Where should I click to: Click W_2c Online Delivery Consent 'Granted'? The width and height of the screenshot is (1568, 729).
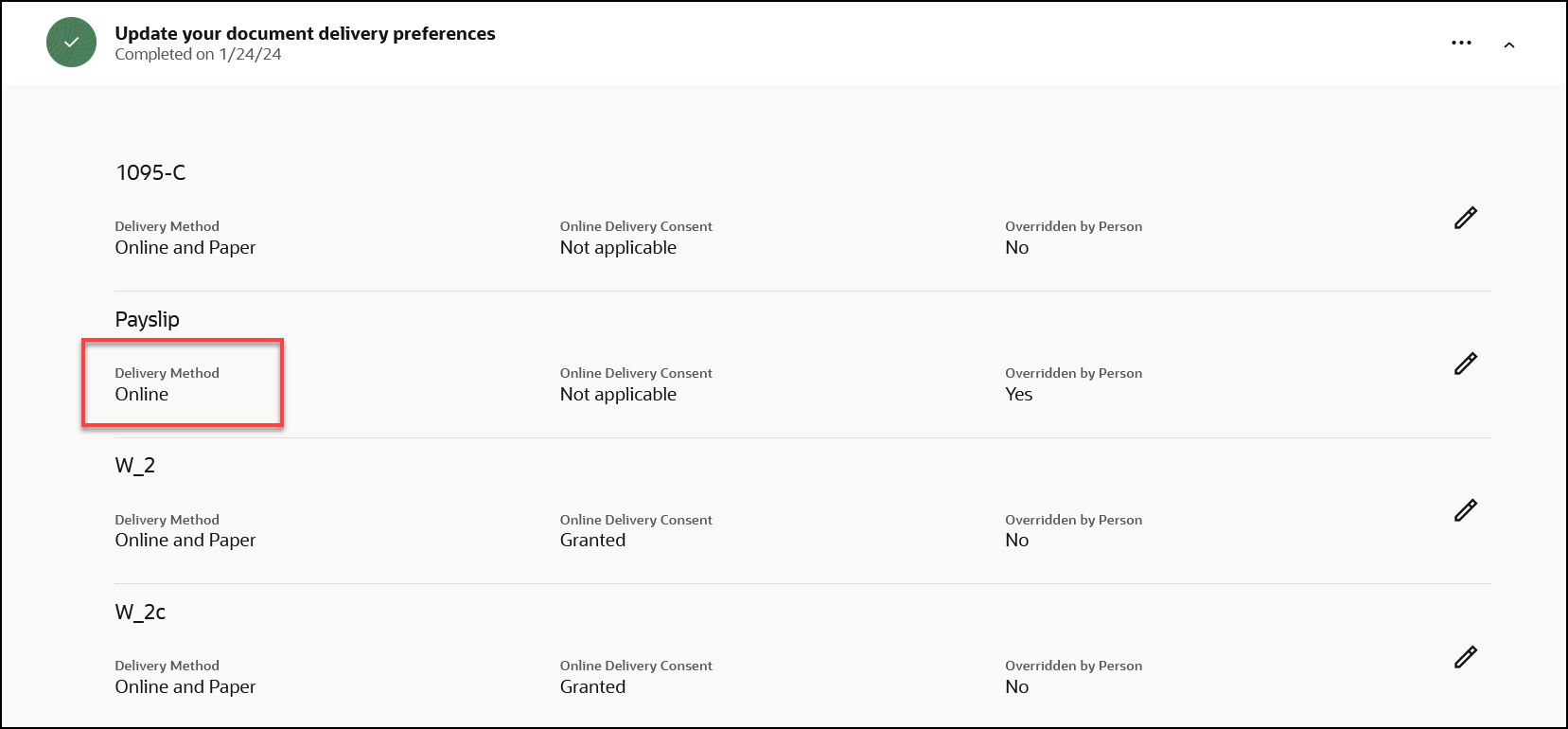click(x=592, y=686)
